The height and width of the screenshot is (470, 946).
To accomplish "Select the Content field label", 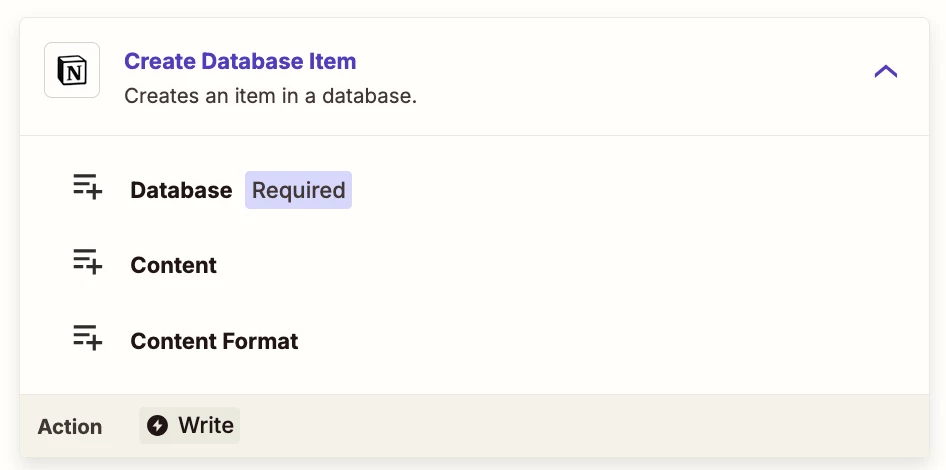I will click(174, 265).
